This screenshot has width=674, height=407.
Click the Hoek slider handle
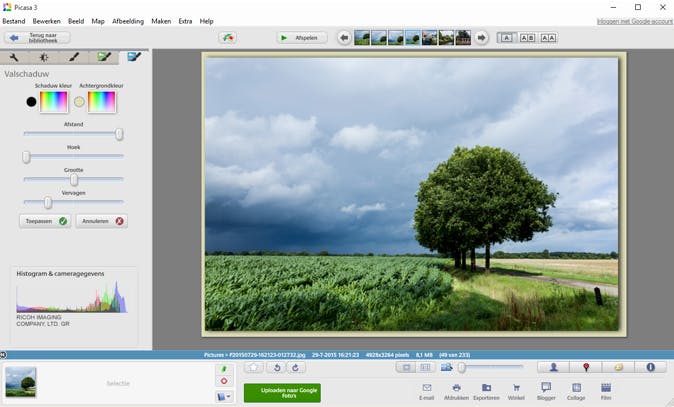(26, 157)
